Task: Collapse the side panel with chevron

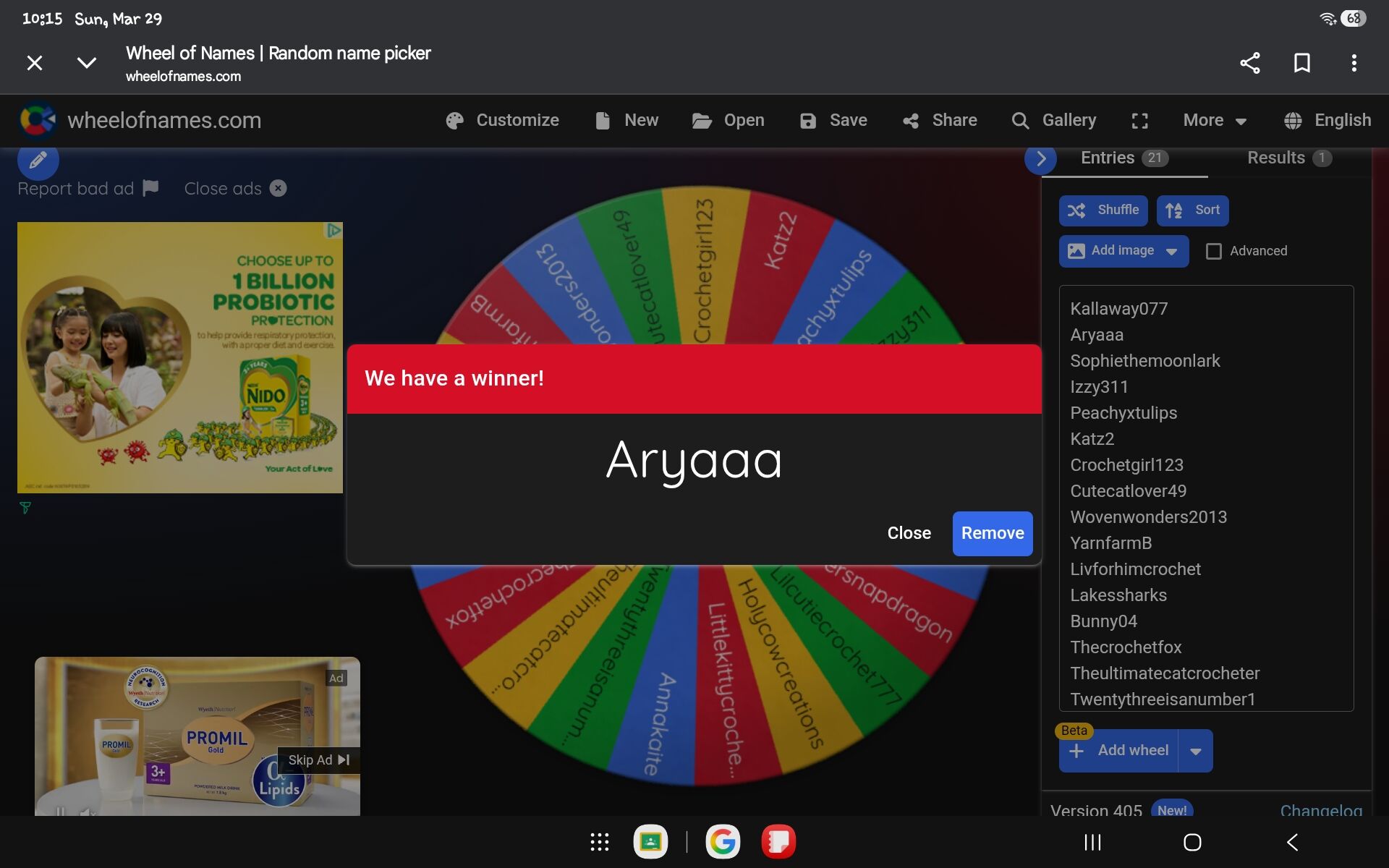Action: tap(1040, 158)
